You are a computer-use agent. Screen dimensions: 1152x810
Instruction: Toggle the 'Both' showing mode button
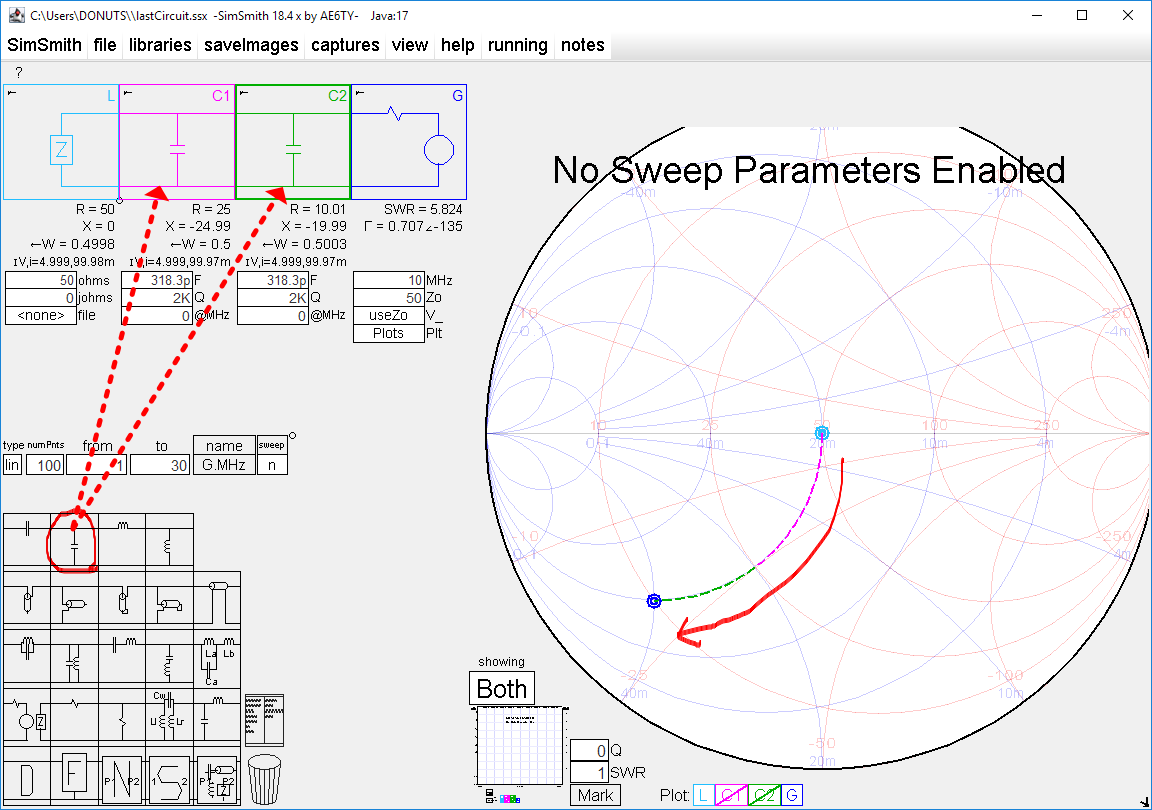point(502,689)
